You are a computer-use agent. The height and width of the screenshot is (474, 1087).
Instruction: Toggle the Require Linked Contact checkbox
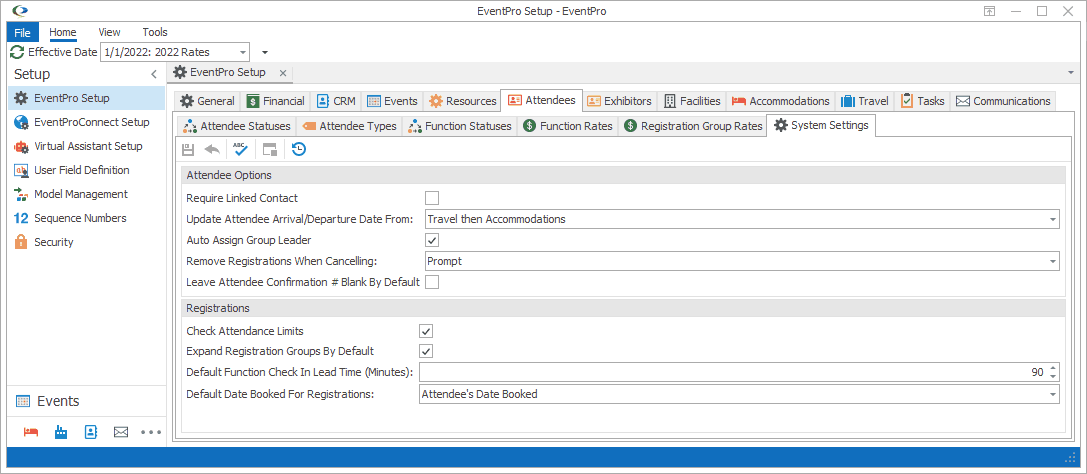[x=432, y=198]
